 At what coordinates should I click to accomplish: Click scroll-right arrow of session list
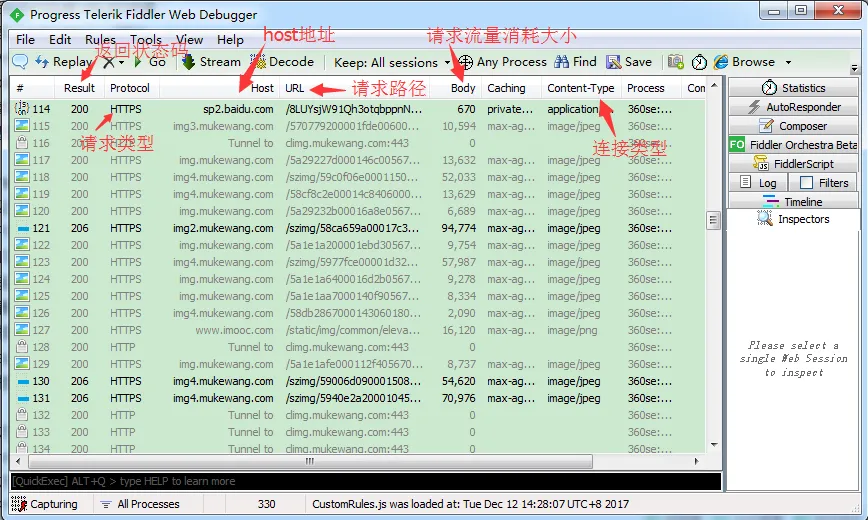point(696,461)
